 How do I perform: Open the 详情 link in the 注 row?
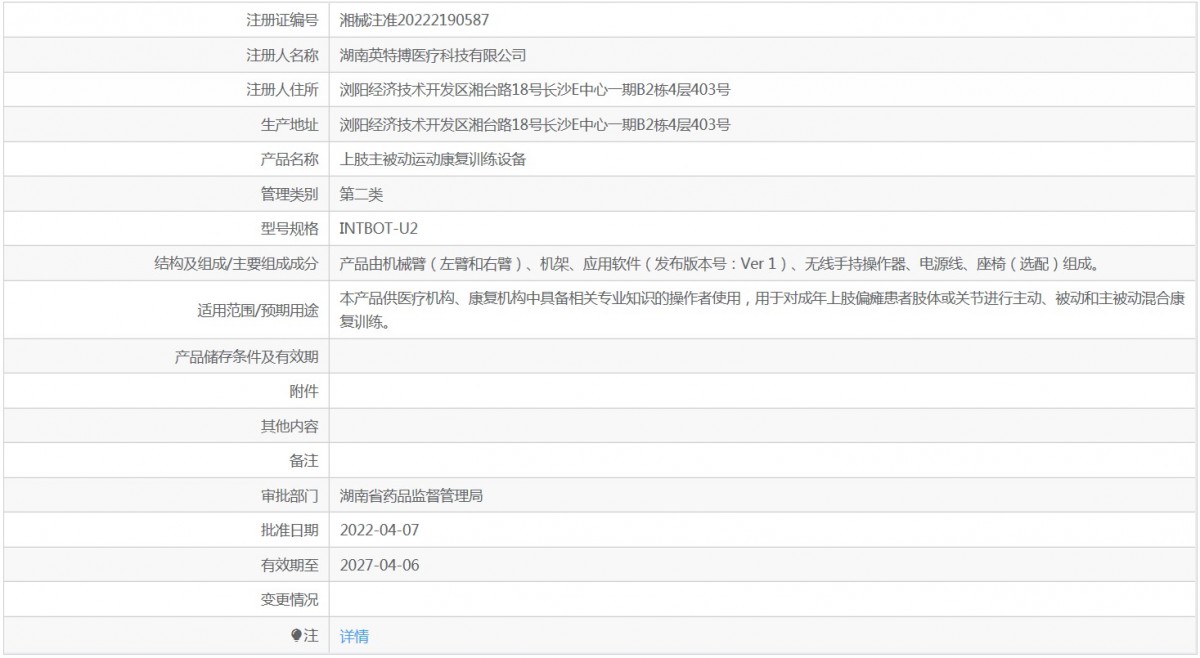pos(354,636)
